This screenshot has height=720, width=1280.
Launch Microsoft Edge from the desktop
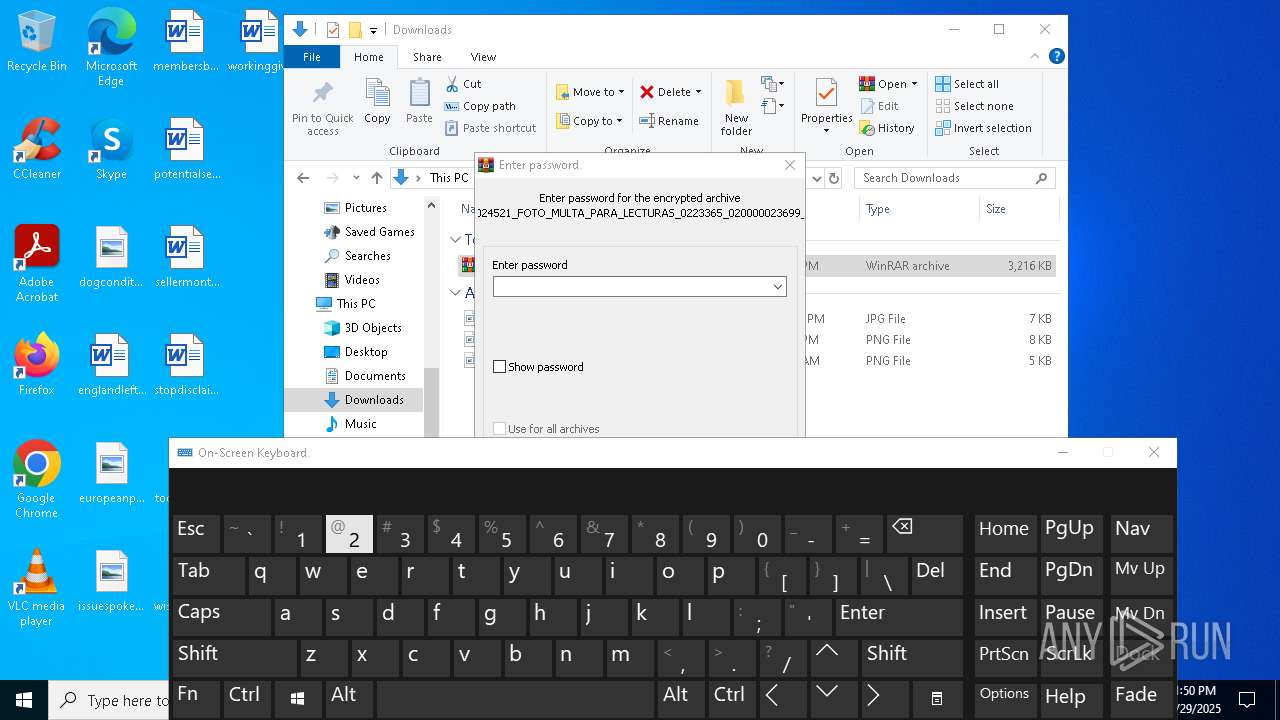click(x=111, y=48)
